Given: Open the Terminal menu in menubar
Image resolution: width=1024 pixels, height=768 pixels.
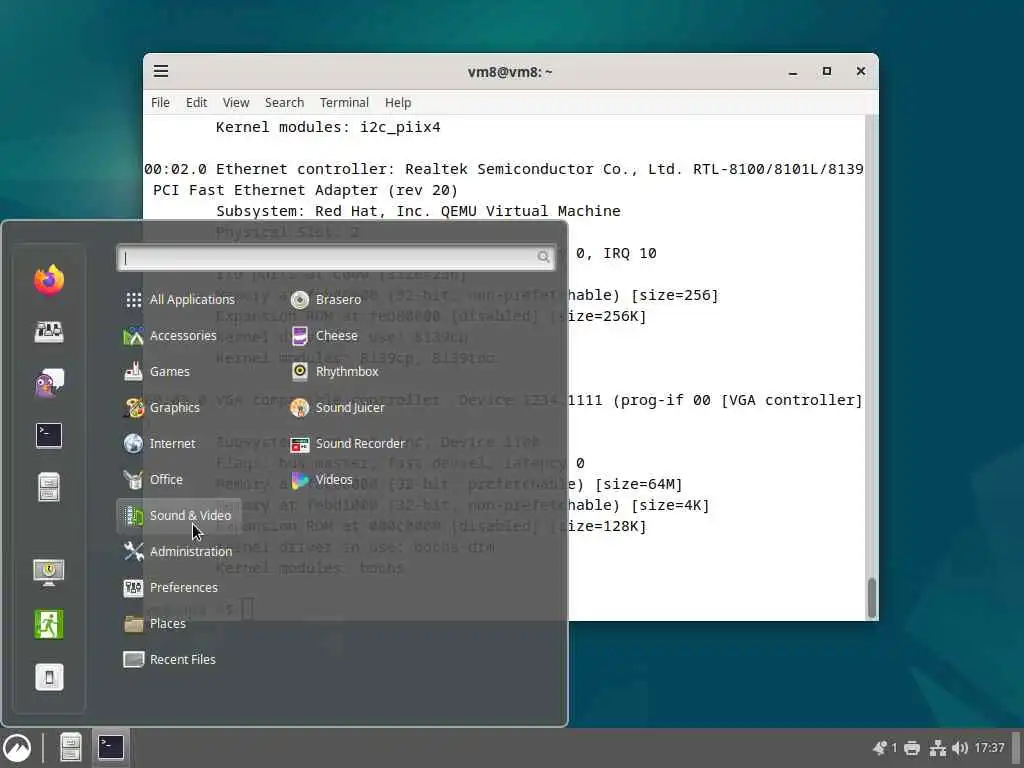Looking at the screenshot, I should [344, 103].
